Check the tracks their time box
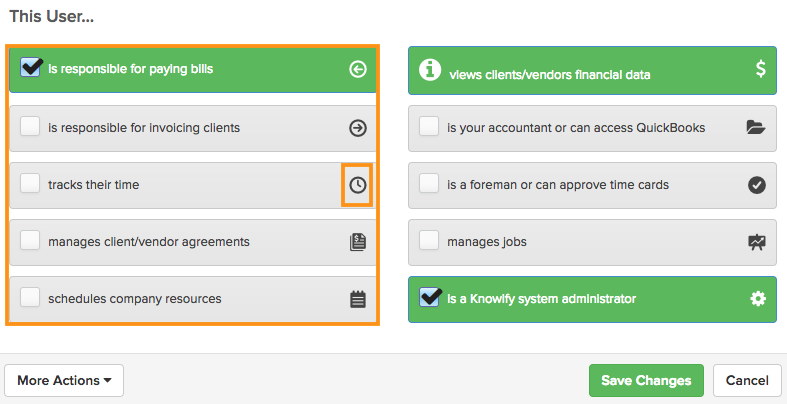Image resolution: width=787 pixels, height=404 pixels. (30, 183)
